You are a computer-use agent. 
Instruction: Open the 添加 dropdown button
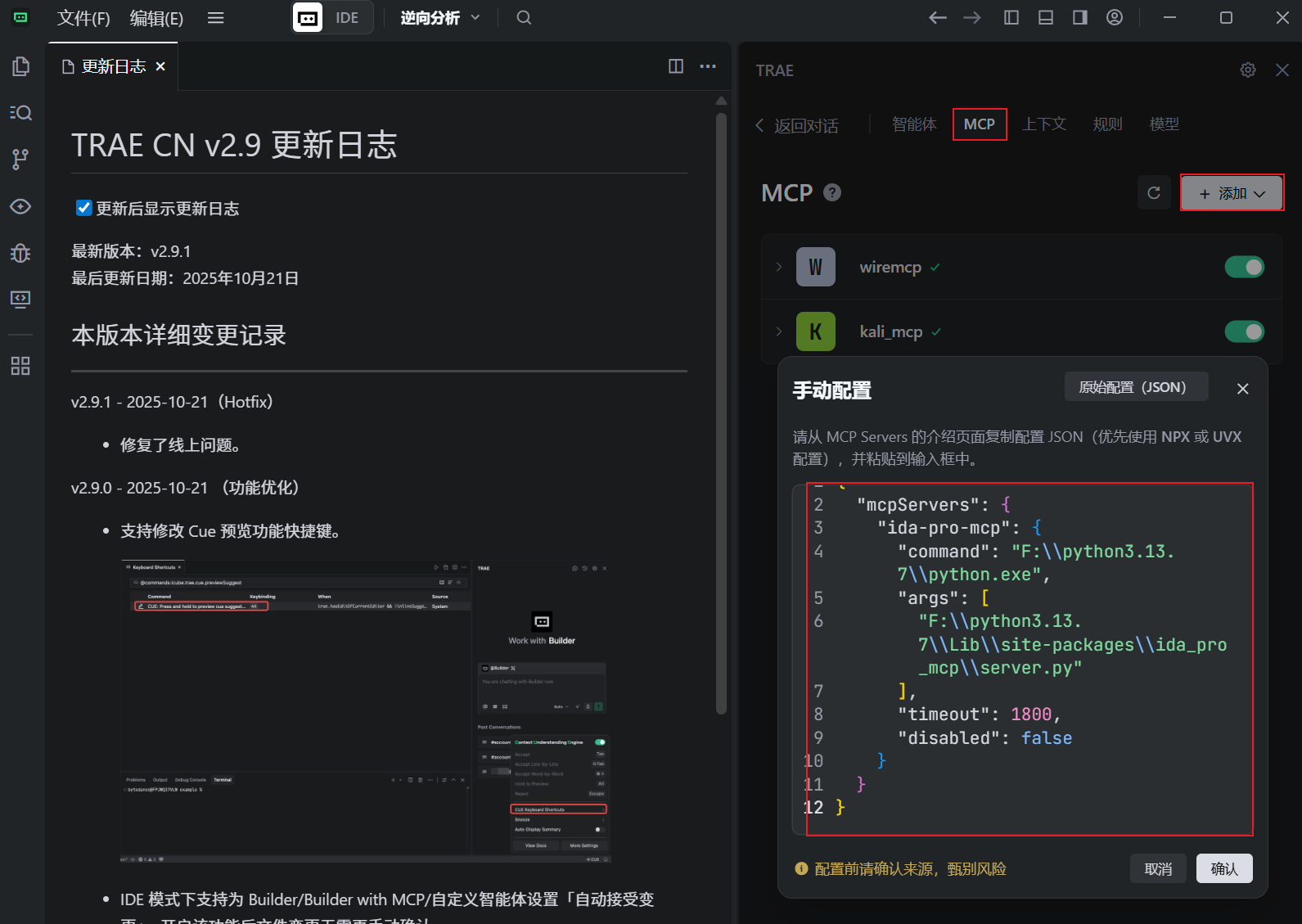pos(1232,193)
